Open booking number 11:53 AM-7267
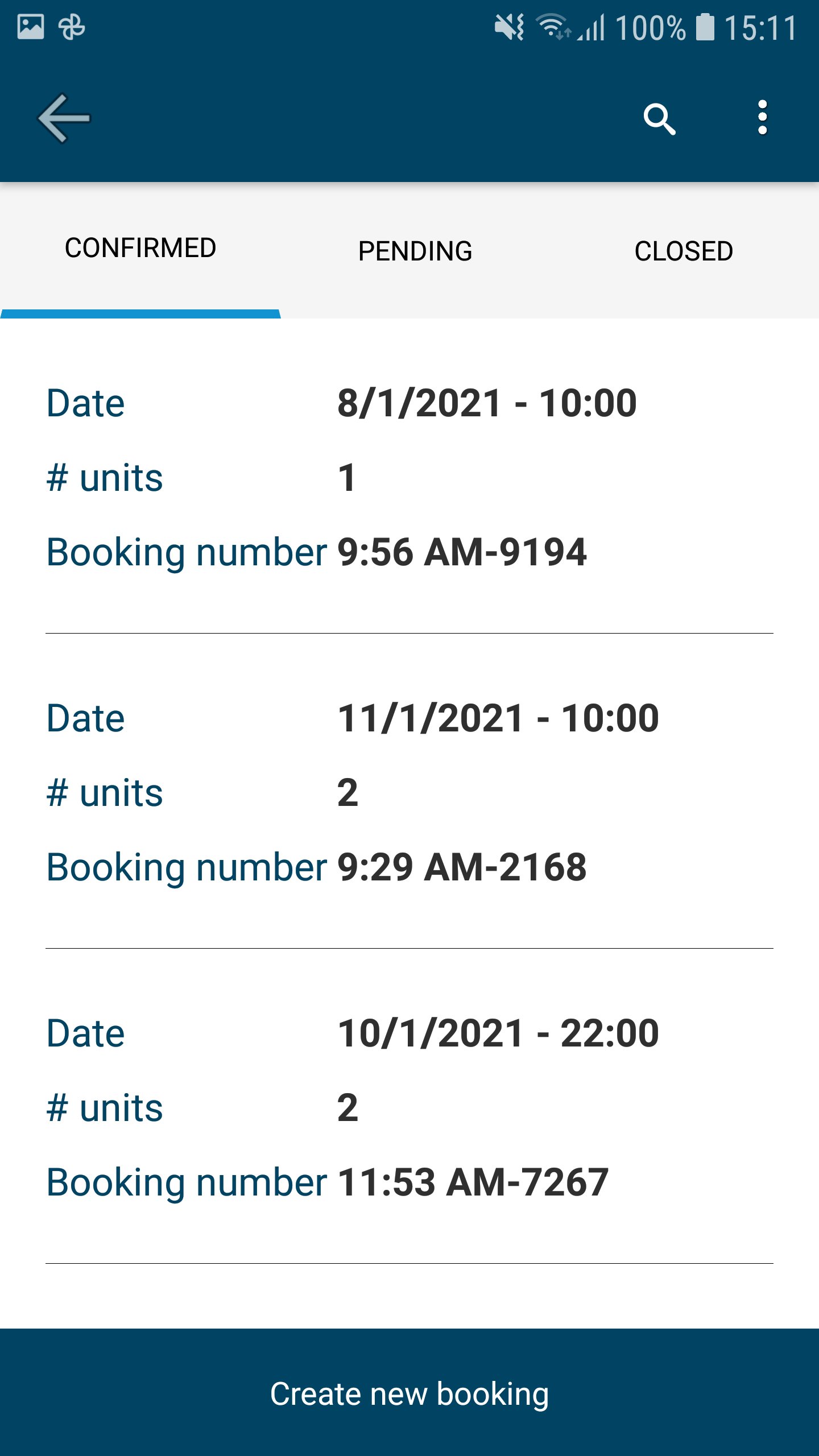The width and height of the screenshot is (819, 1456). click(473, 1182)
